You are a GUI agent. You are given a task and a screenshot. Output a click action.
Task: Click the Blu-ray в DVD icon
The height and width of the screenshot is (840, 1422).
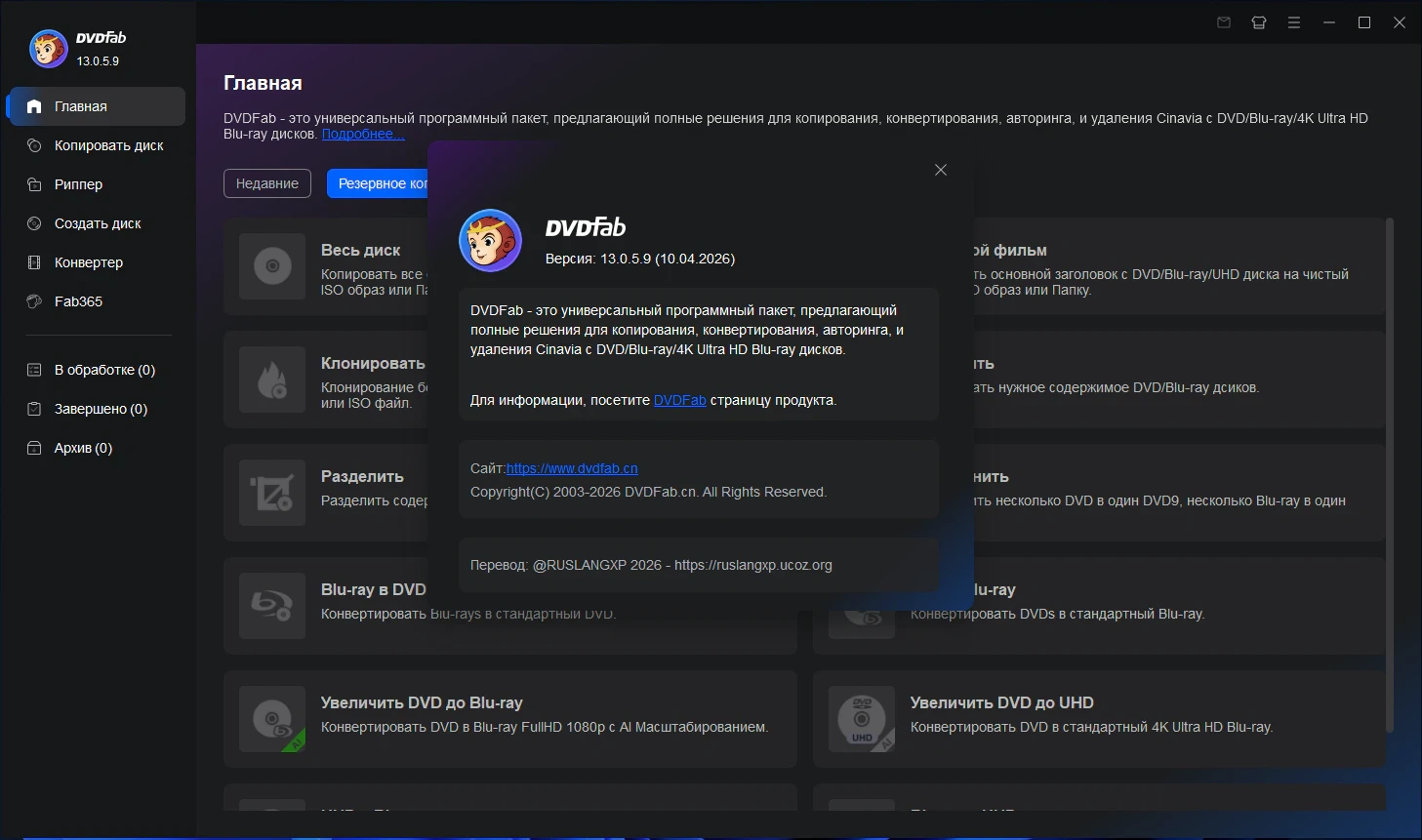tap(272, 606)
